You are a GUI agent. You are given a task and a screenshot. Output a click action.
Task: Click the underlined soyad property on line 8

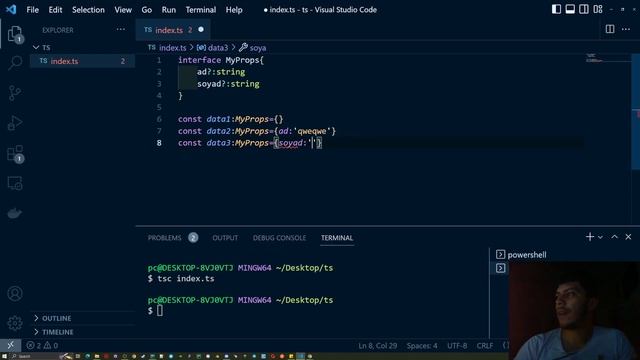pos(291,143)
